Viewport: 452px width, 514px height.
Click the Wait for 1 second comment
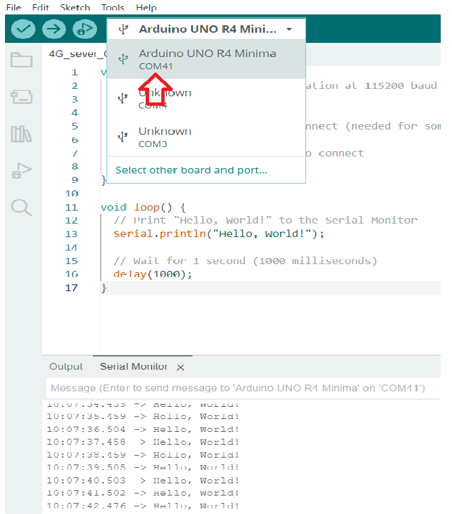point(245,261)
